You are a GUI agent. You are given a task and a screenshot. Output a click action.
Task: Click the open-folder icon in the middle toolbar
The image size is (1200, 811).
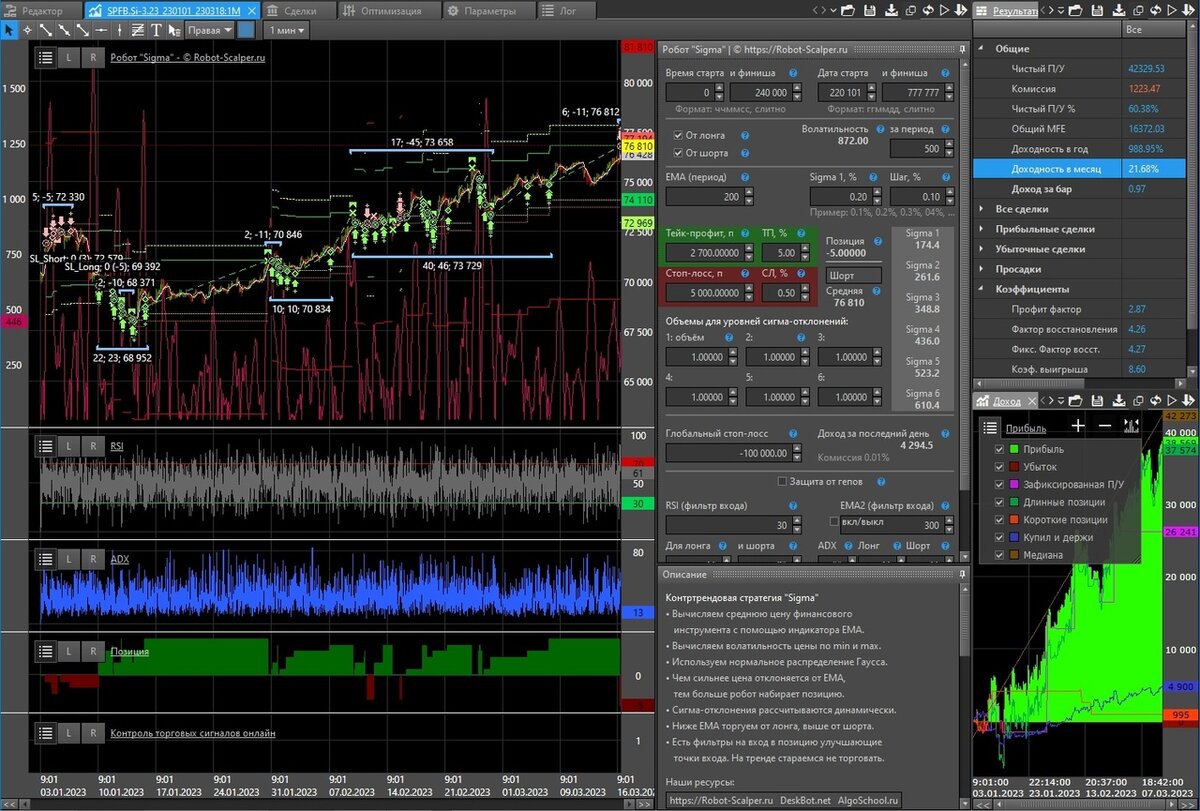pos(848,11)
